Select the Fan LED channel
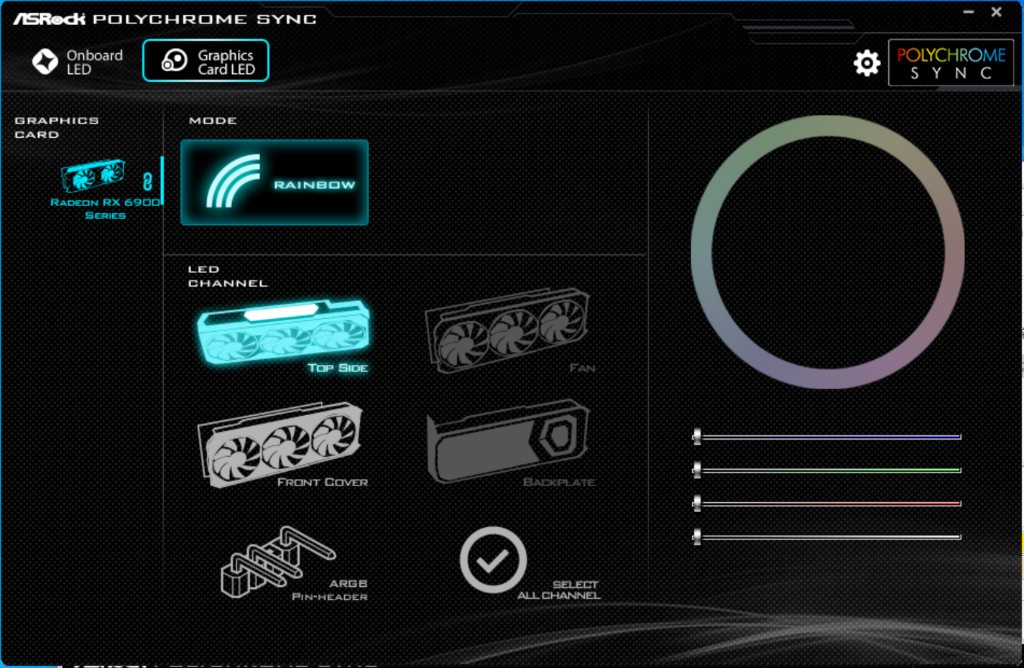This screenshot has width=1024, height=668. [510, 332]
